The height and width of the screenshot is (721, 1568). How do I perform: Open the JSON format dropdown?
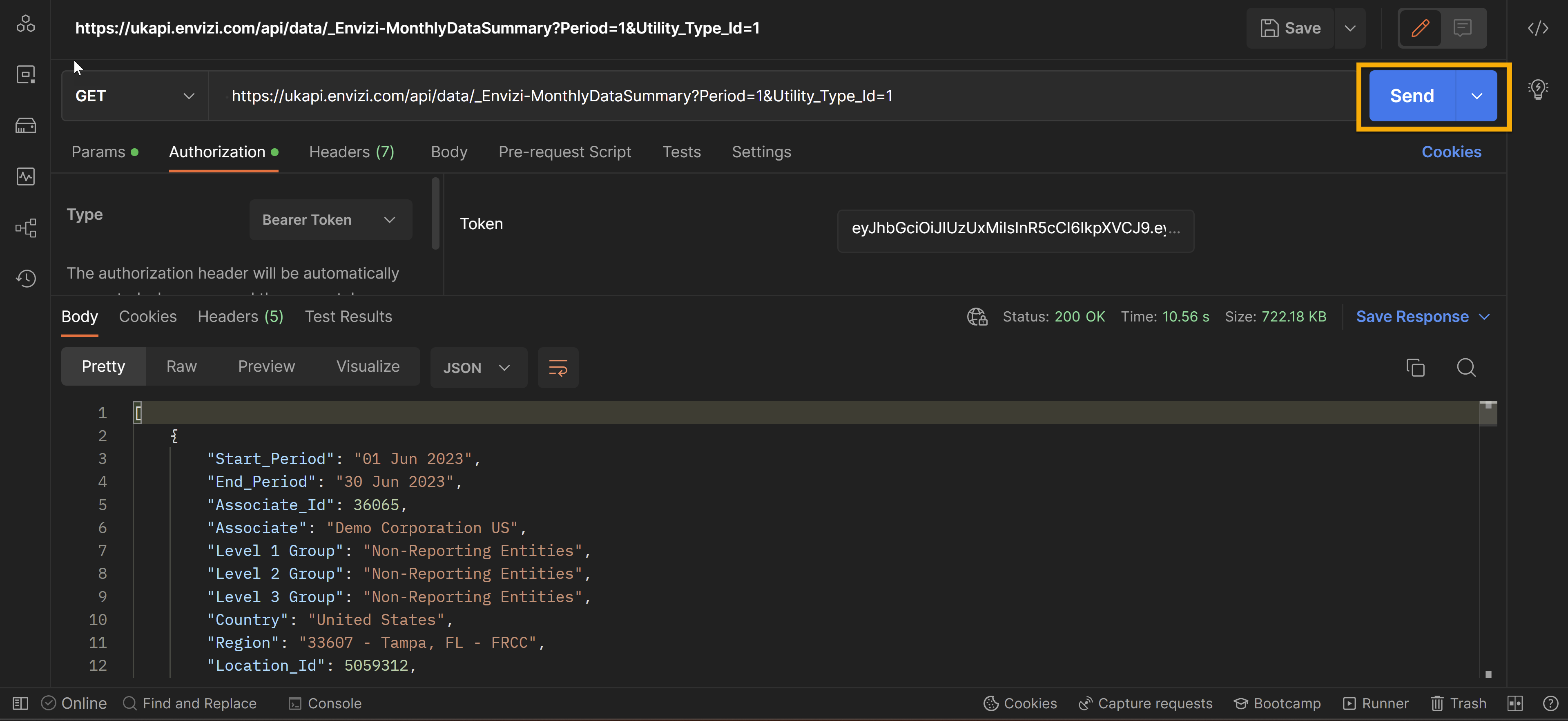[x=478, y=367]
